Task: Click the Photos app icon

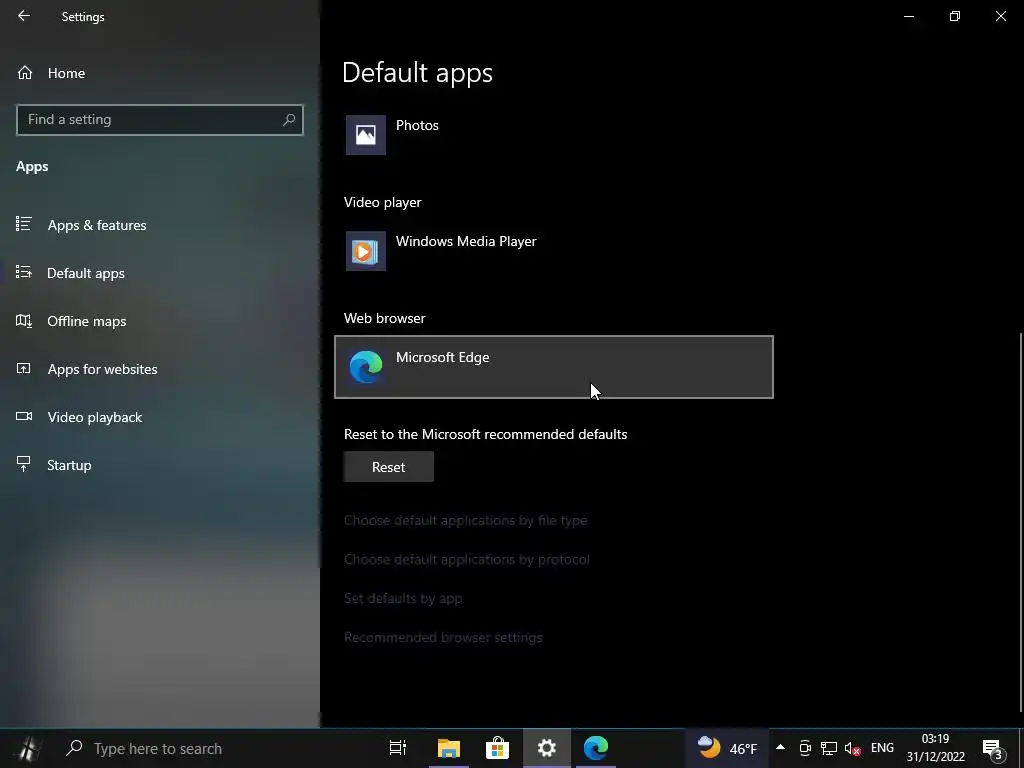Action: [366, 135]
